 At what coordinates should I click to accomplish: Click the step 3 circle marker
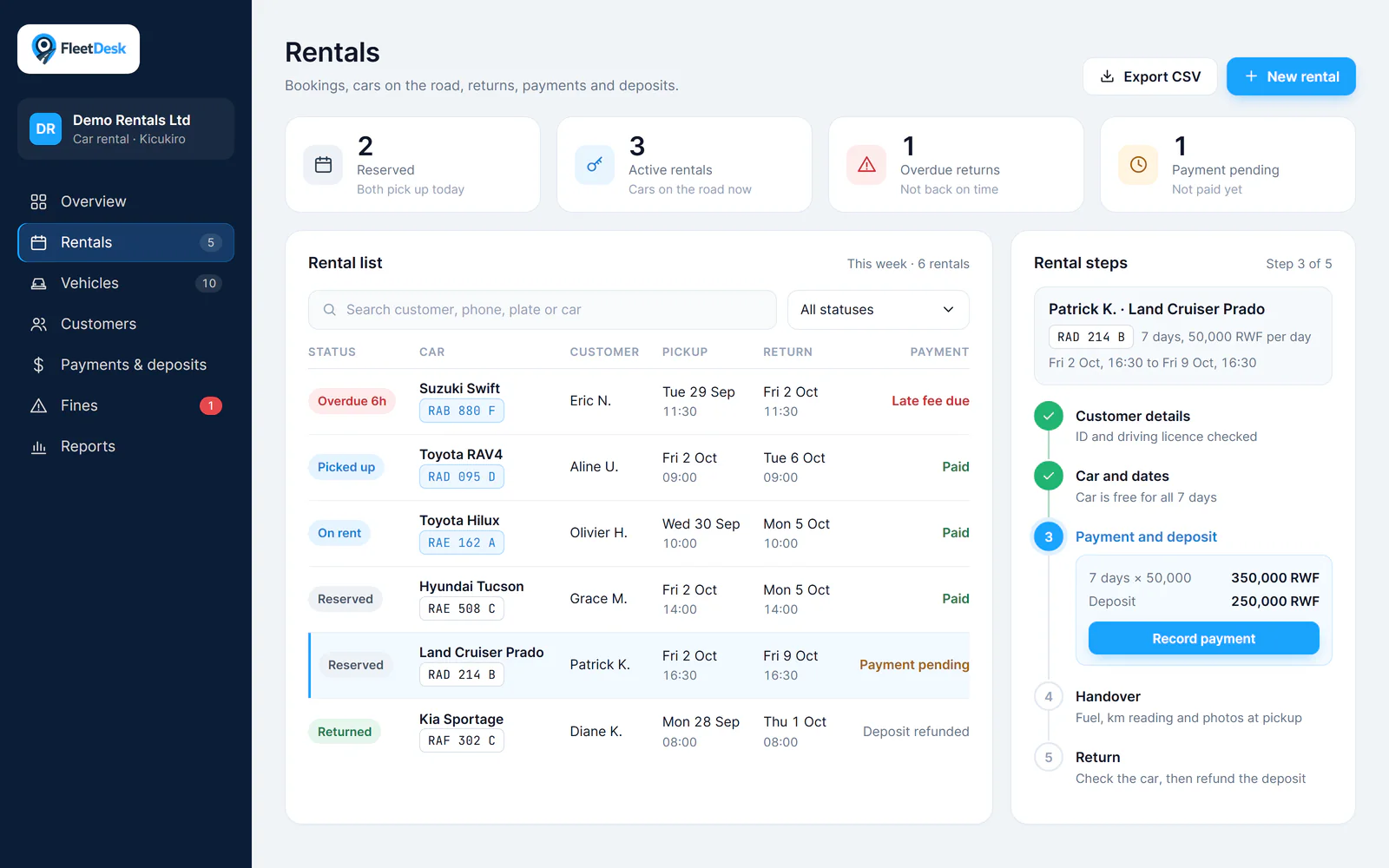pos(1049,536)
